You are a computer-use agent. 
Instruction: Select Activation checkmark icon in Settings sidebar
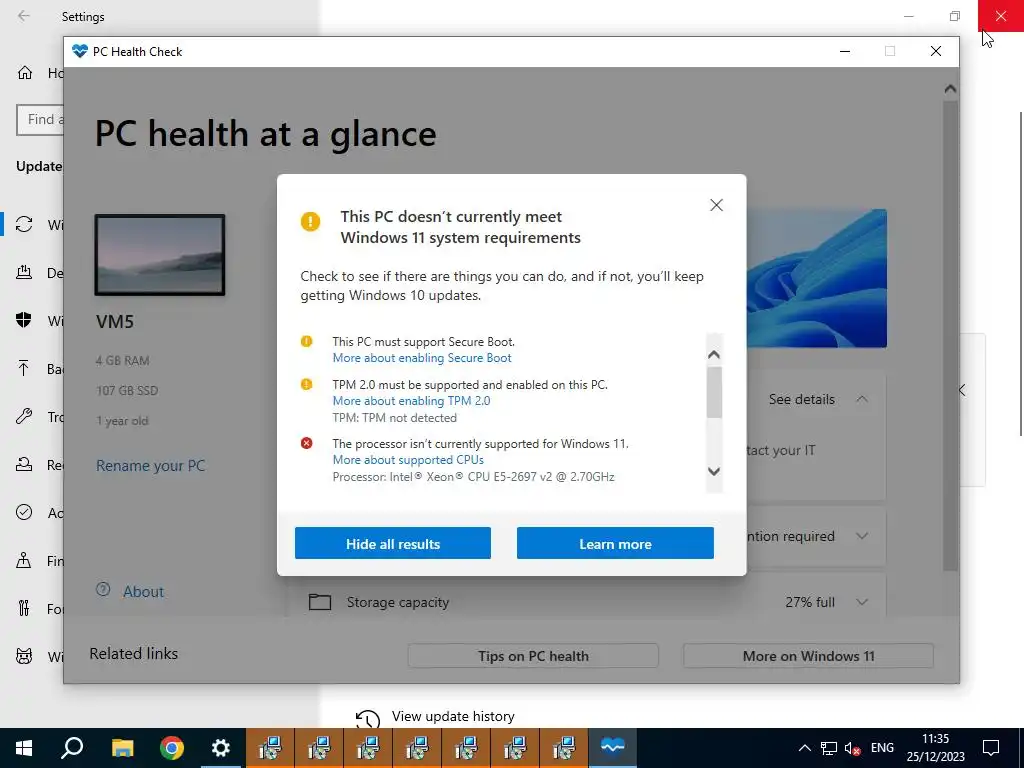(24, 512)
